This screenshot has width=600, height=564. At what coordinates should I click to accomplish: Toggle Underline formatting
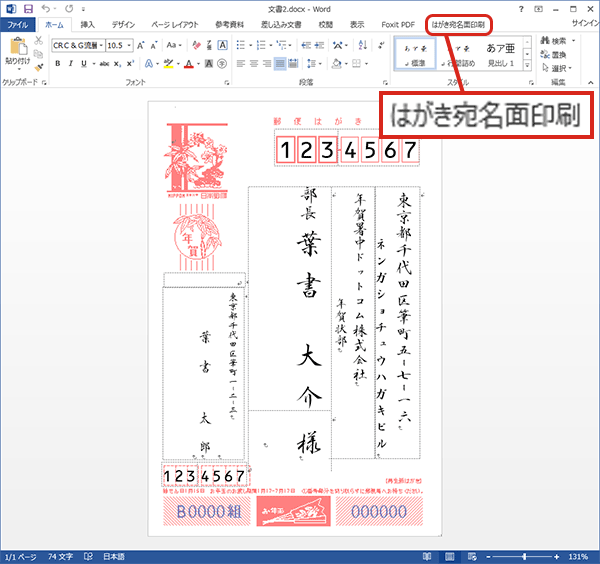point(84,64)
